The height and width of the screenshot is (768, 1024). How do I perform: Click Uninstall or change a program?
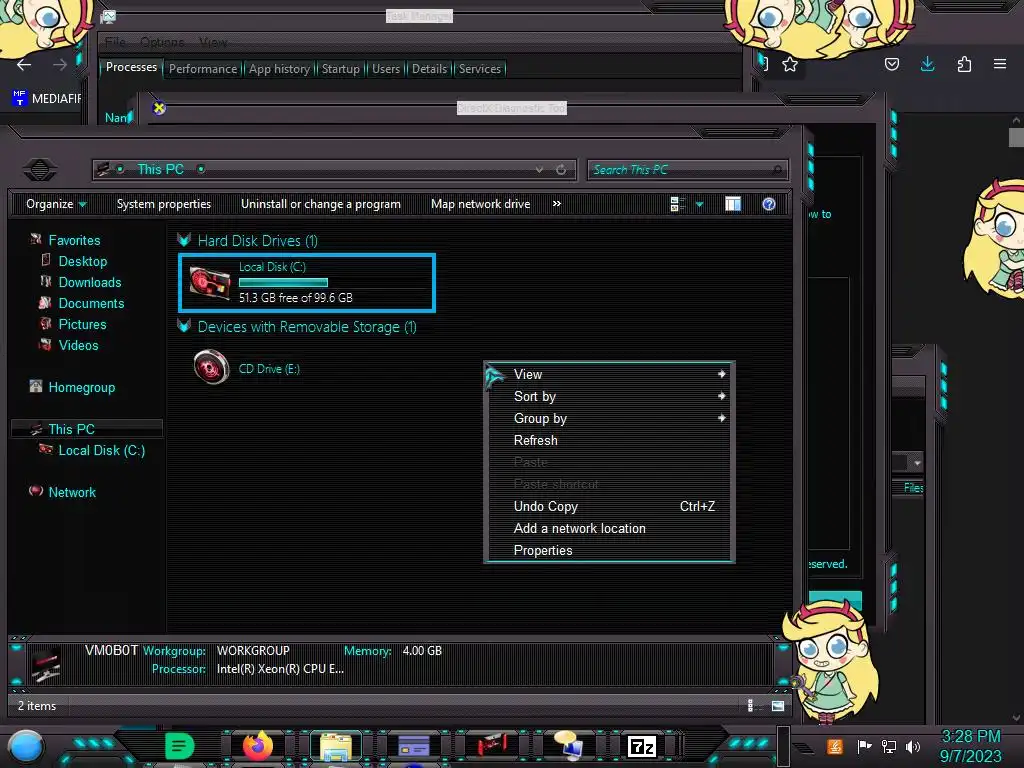(x=321, y=204)
